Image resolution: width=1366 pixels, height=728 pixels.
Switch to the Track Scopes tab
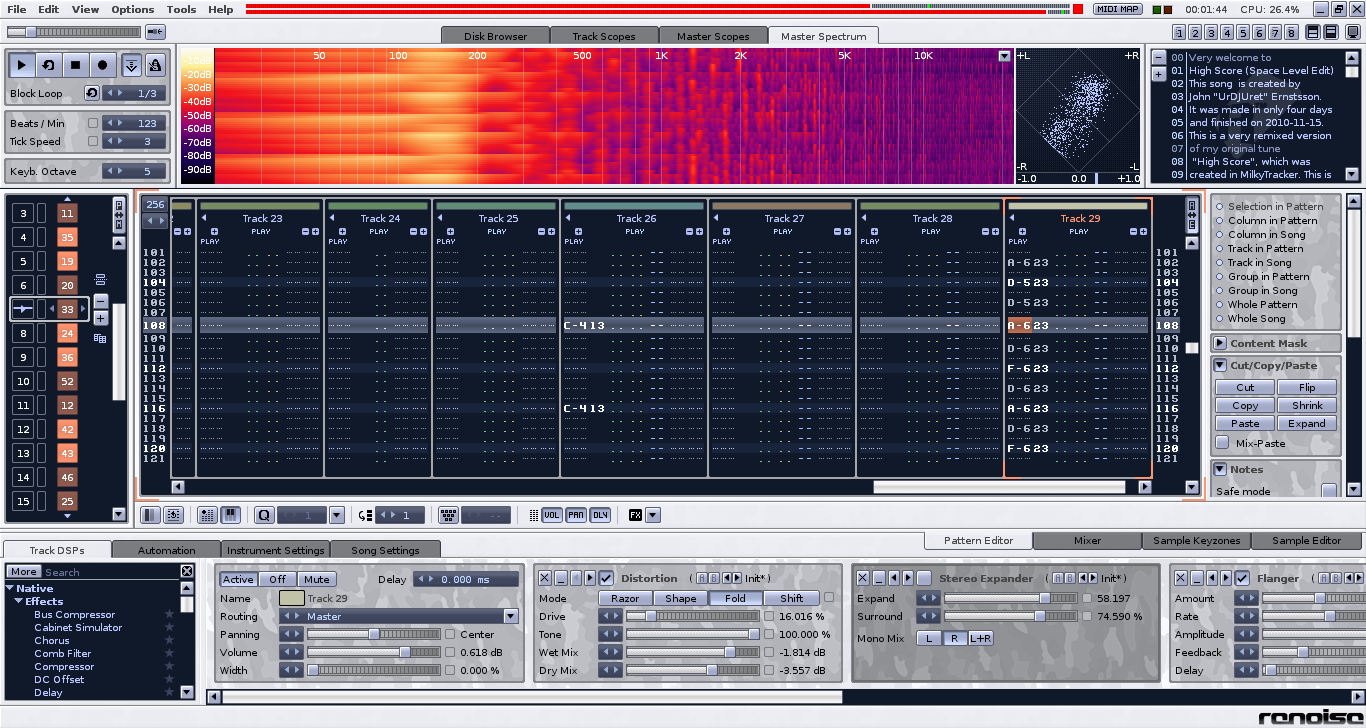point(603,36)
